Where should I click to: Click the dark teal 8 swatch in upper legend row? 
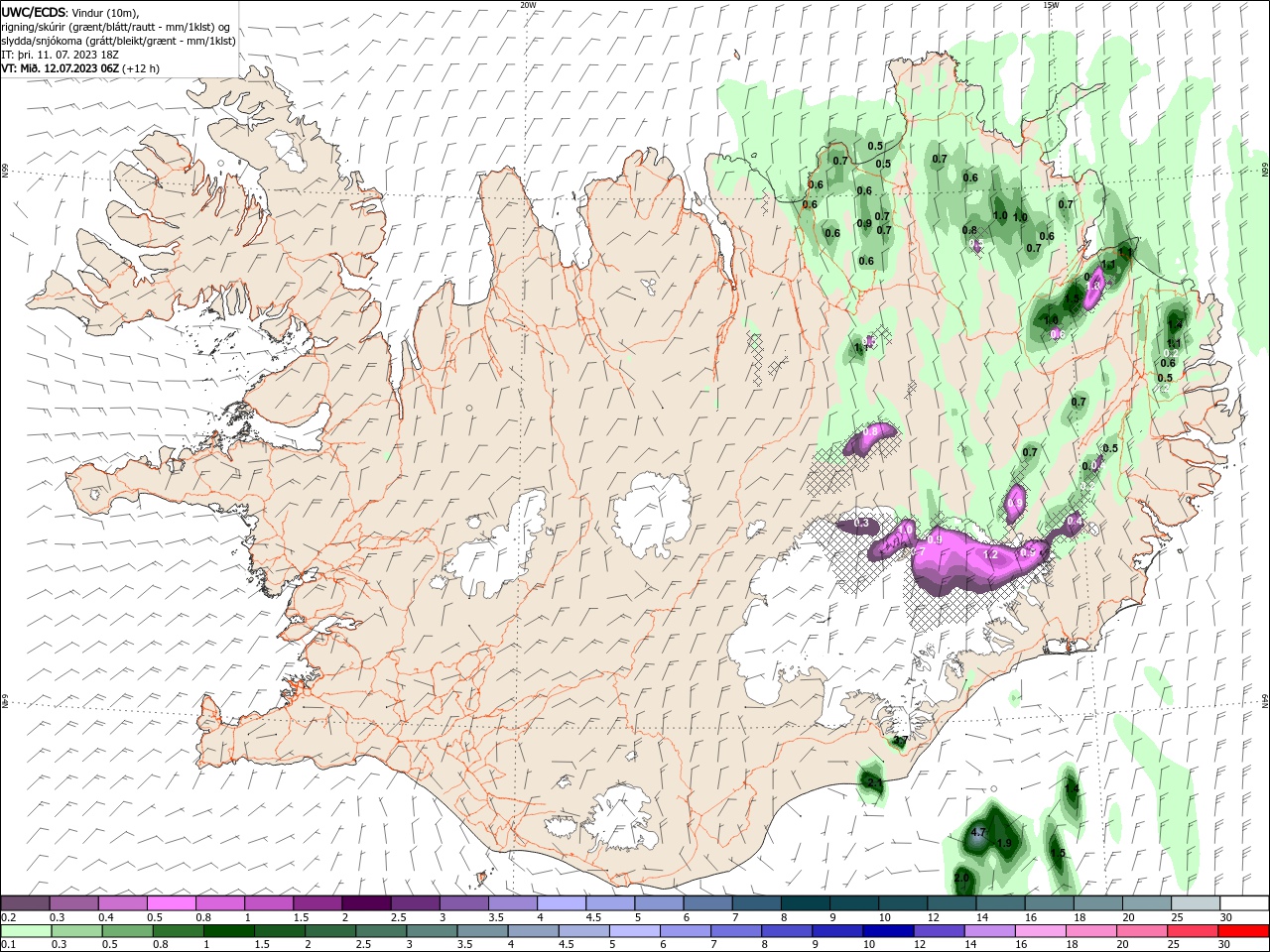coord(805,903)
